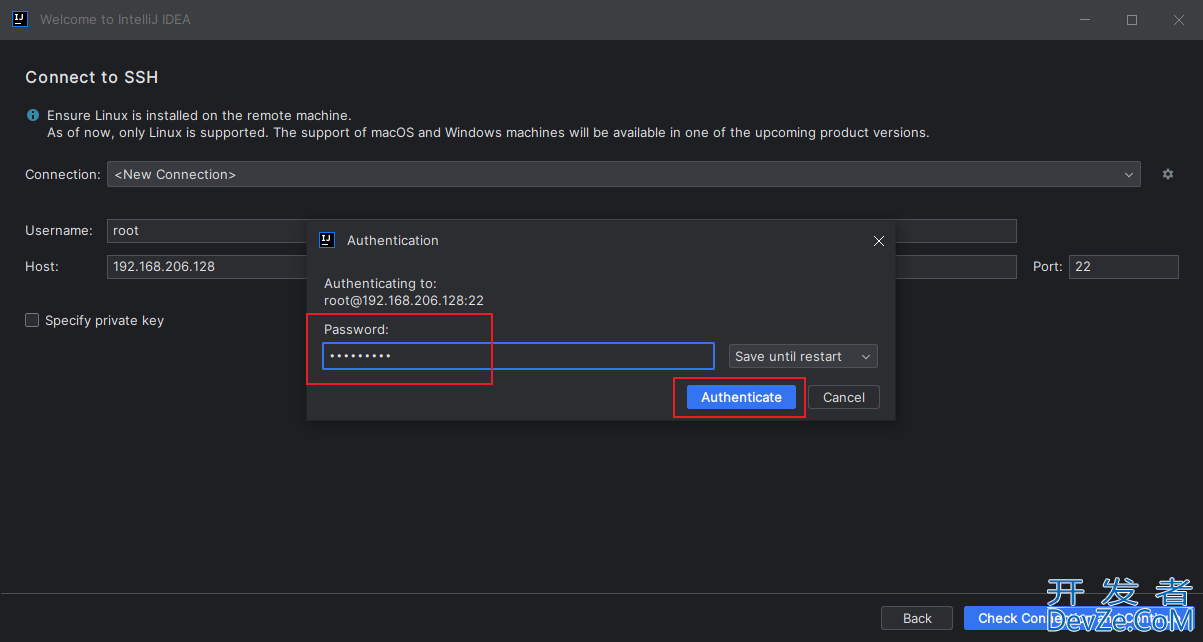The width and height of the screenshot is (1203, 642).
Task: Click the Port field showing 22
Action: tap(1124, 267)
